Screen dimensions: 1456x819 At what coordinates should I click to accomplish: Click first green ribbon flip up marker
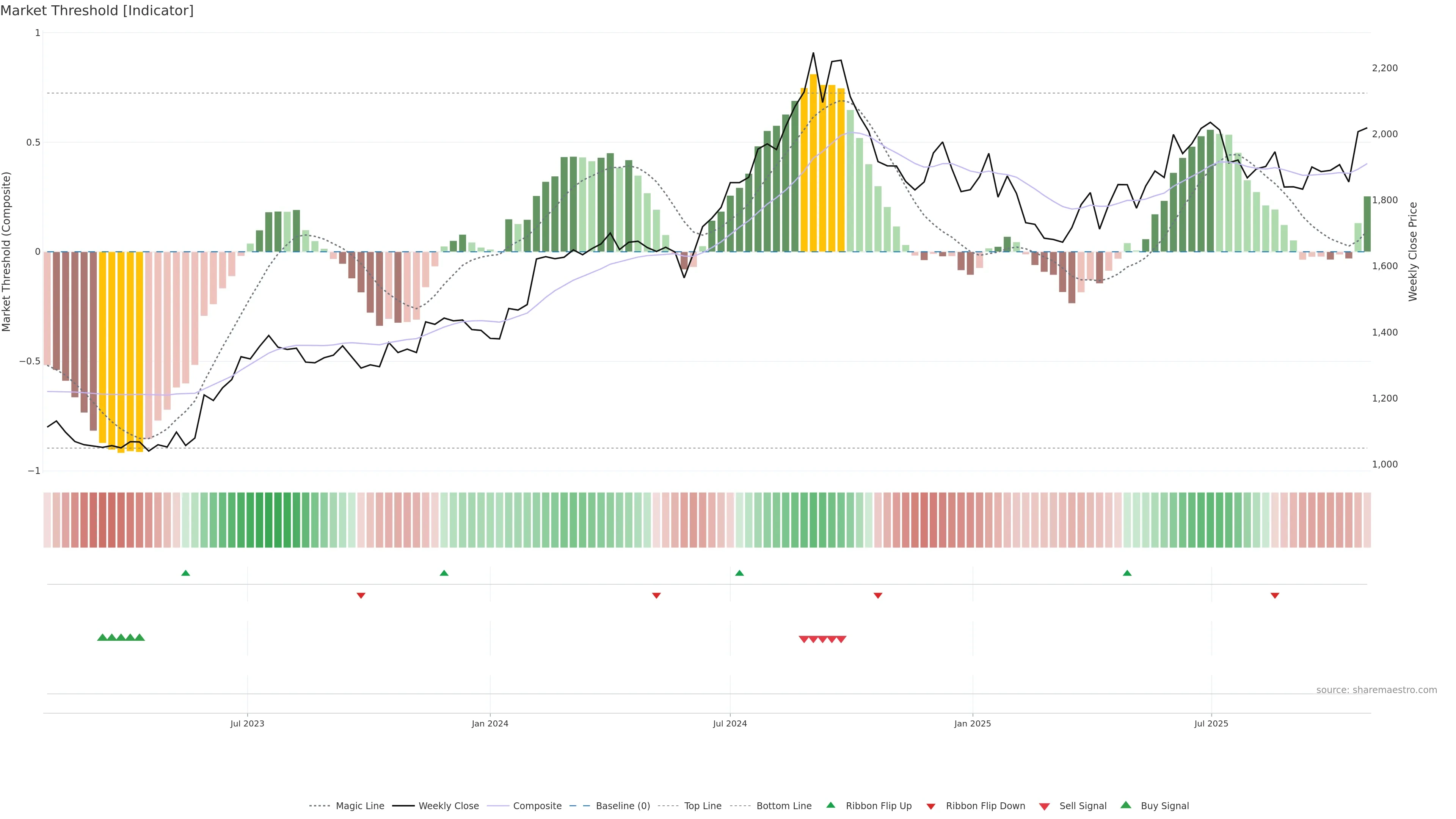pyautogui.click(x=185, y=573)
